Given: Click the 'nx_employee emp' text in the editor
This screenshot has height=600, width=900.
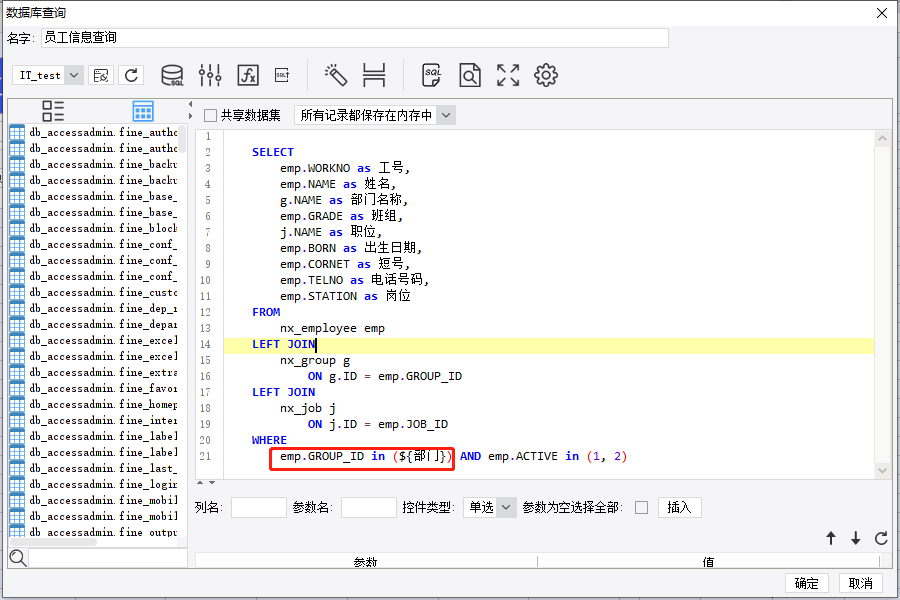Looking at the screenshot, I should [332, 328].
